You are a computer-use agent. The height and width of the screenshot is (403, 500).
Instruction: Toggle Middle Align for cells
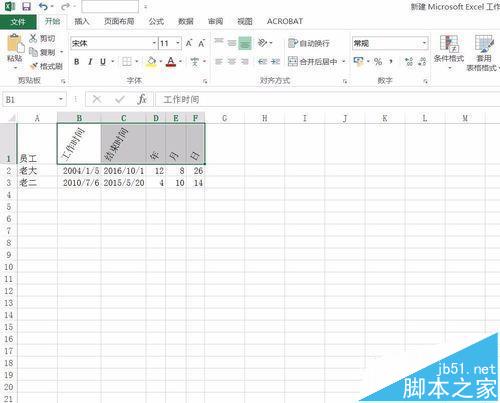[232, 43]
